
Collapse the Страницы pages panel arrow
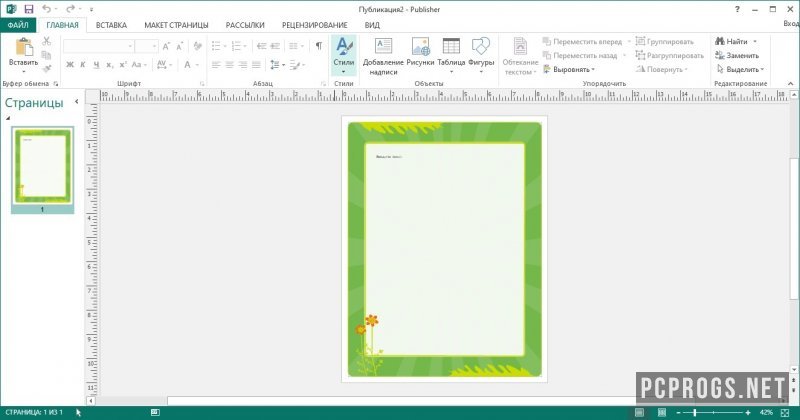[77, 102]
